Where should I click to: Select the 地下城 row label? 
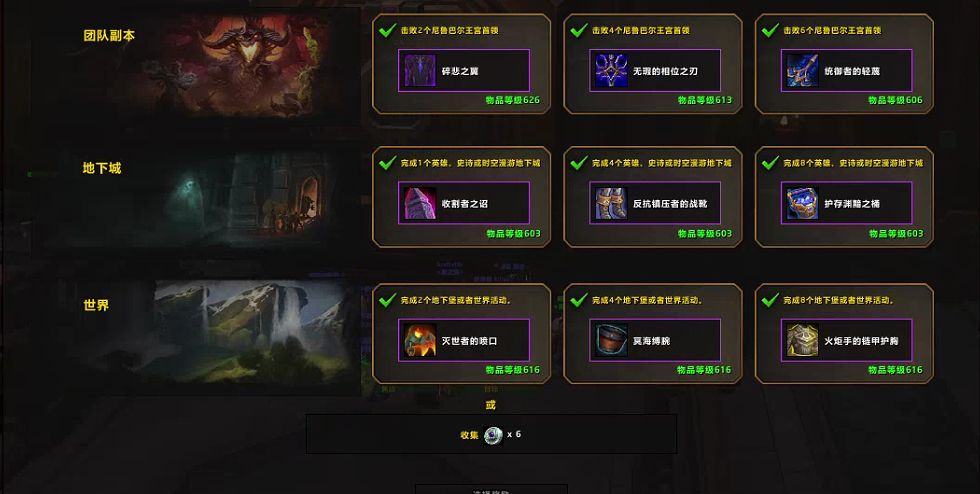[102, 168]
